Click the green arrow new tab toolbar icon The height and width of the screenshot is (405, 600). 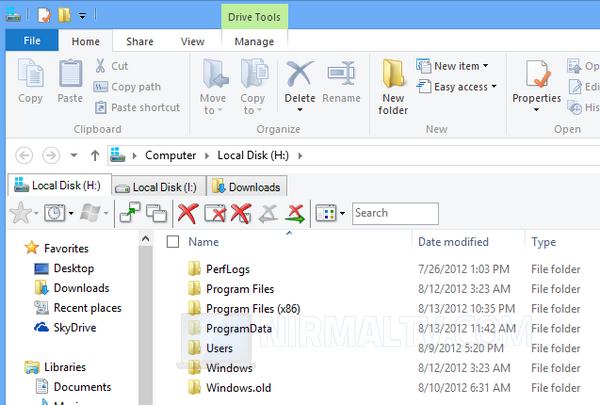[130, 212]
